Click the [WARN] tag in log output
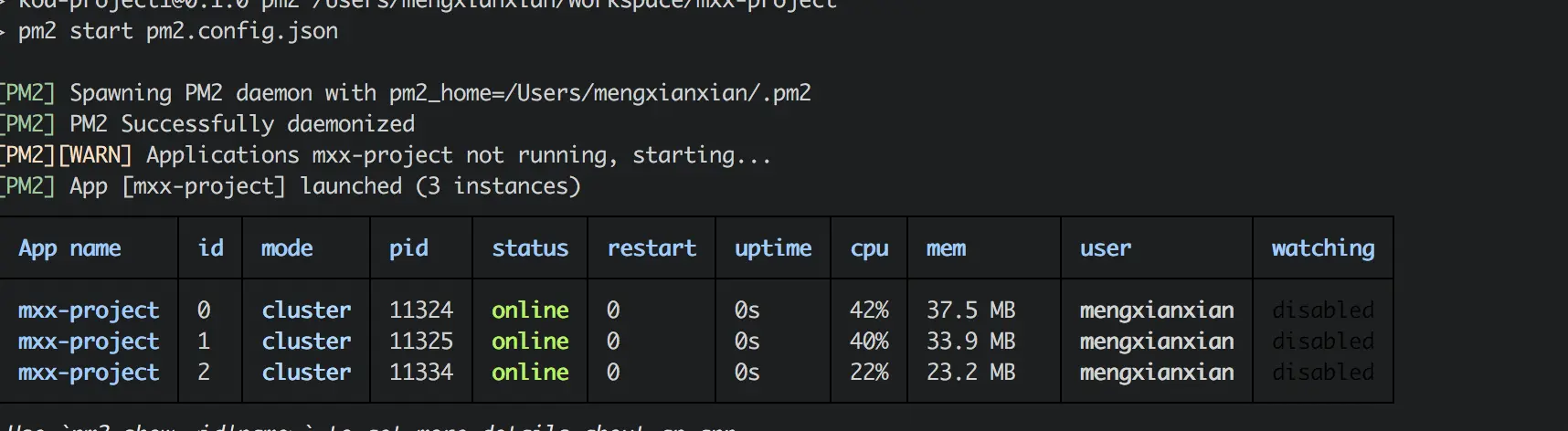 coord(96,155)
